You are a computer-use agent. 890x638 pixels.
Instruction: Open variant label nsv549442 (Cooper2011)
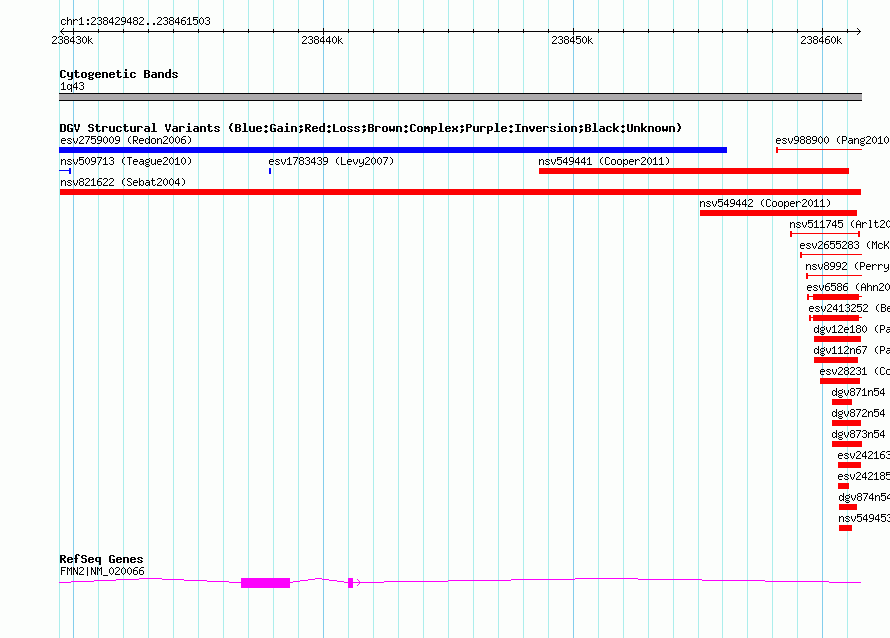pos(765,203)
